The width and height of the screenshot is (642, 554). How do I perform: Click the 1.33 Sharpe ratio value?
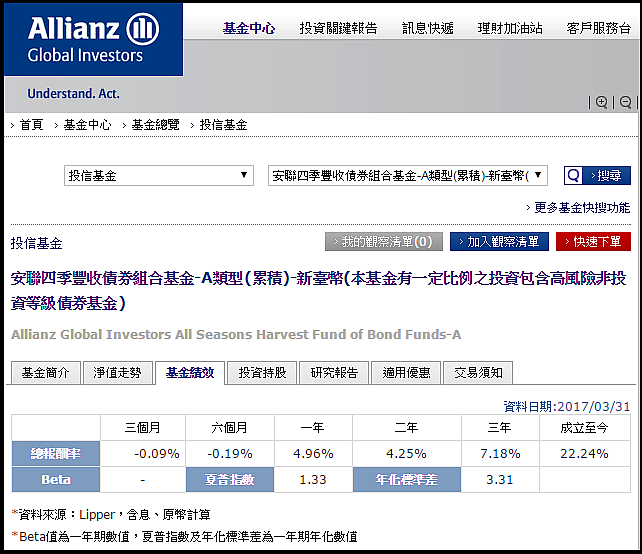pos(313,479)
